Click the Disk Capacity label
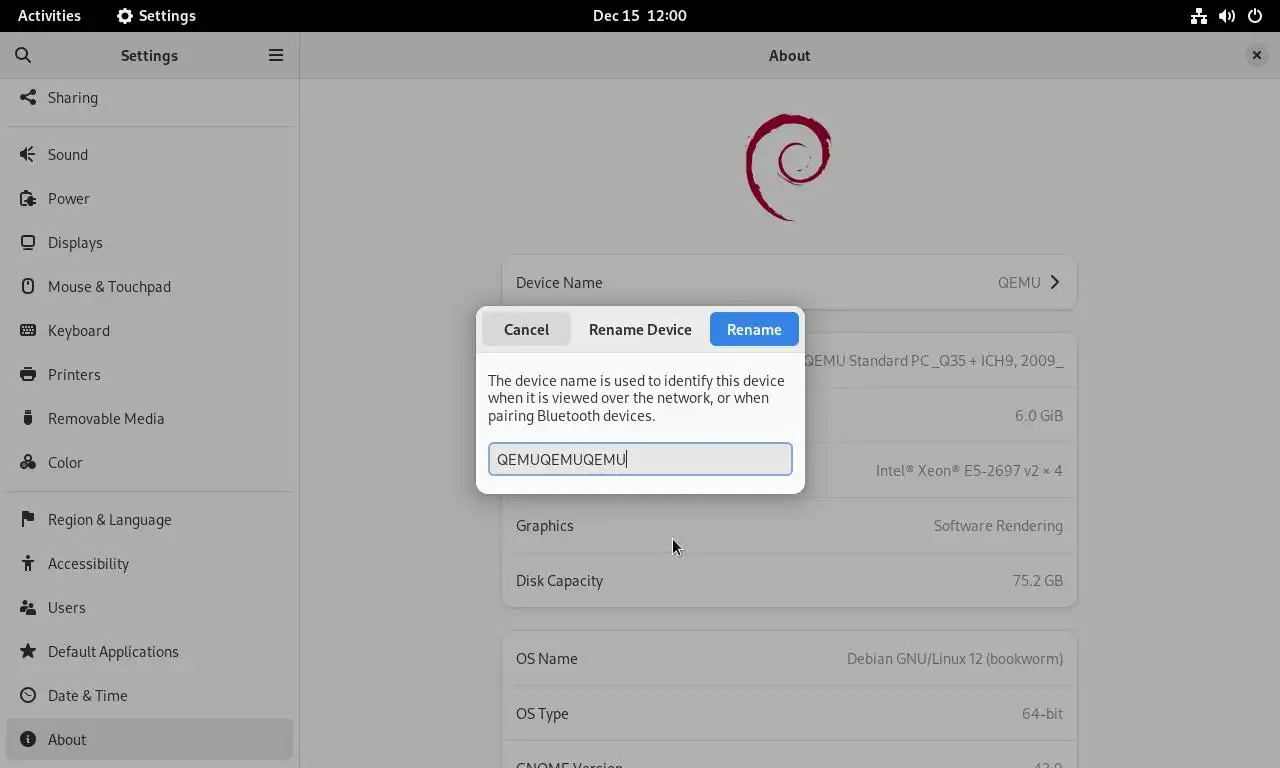 (559, 580)
